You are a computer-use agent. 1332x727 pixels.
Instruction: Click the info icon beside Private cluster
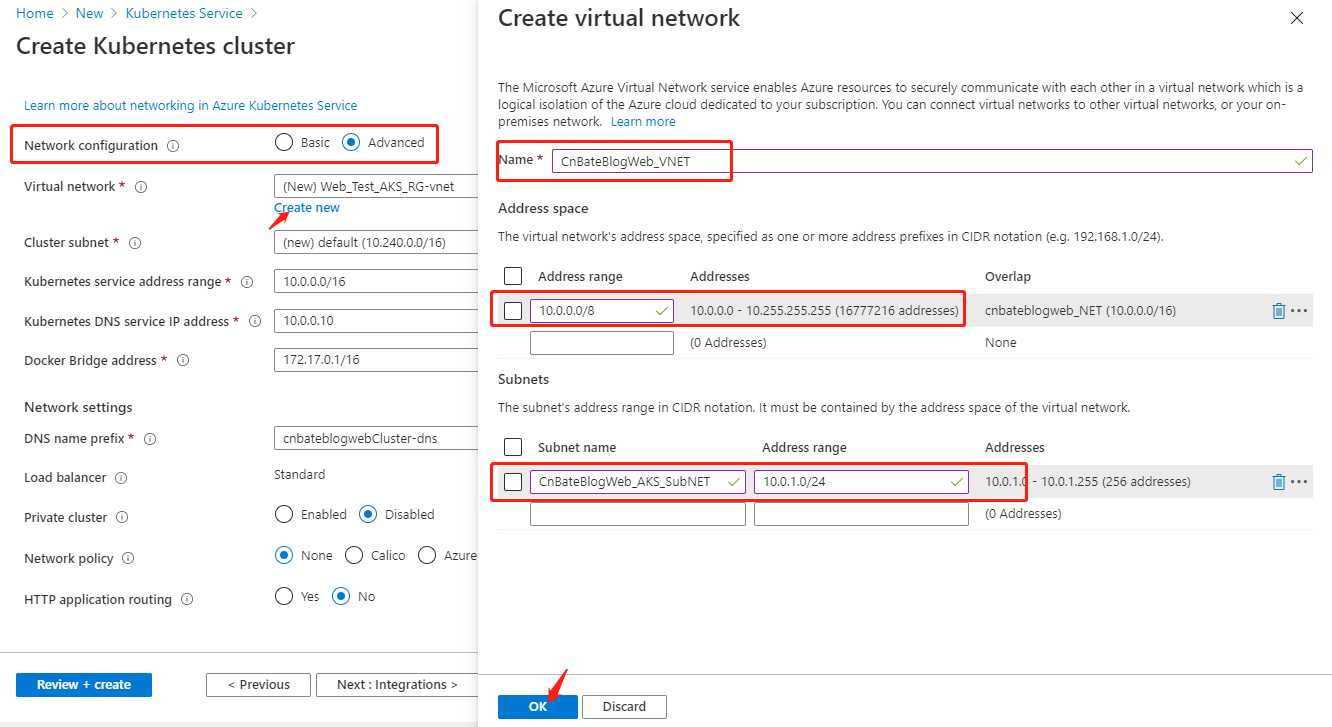122,518
